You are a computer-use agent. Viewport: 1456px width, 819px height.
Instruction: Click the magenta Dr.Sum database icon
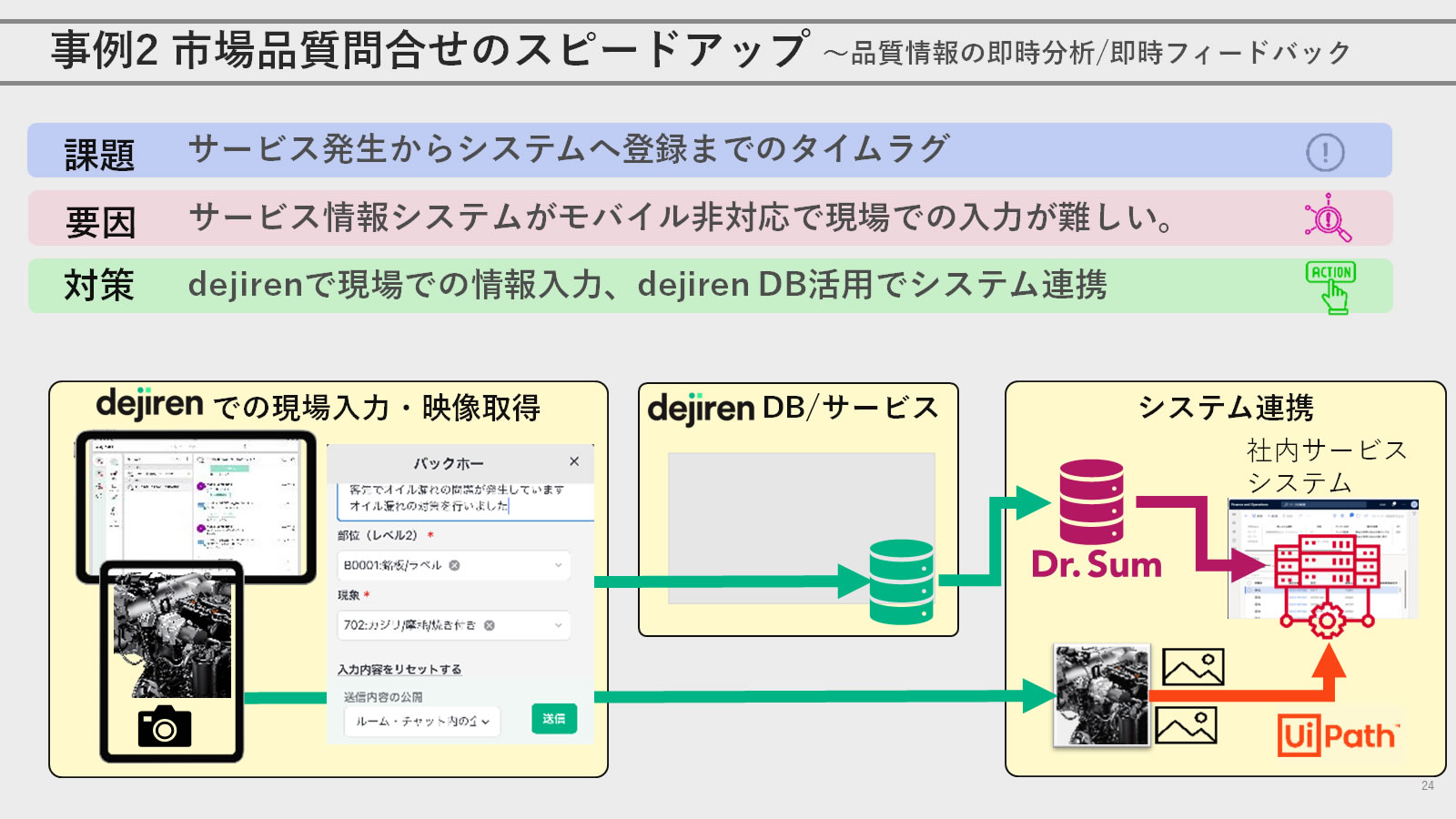[1091, 501]
